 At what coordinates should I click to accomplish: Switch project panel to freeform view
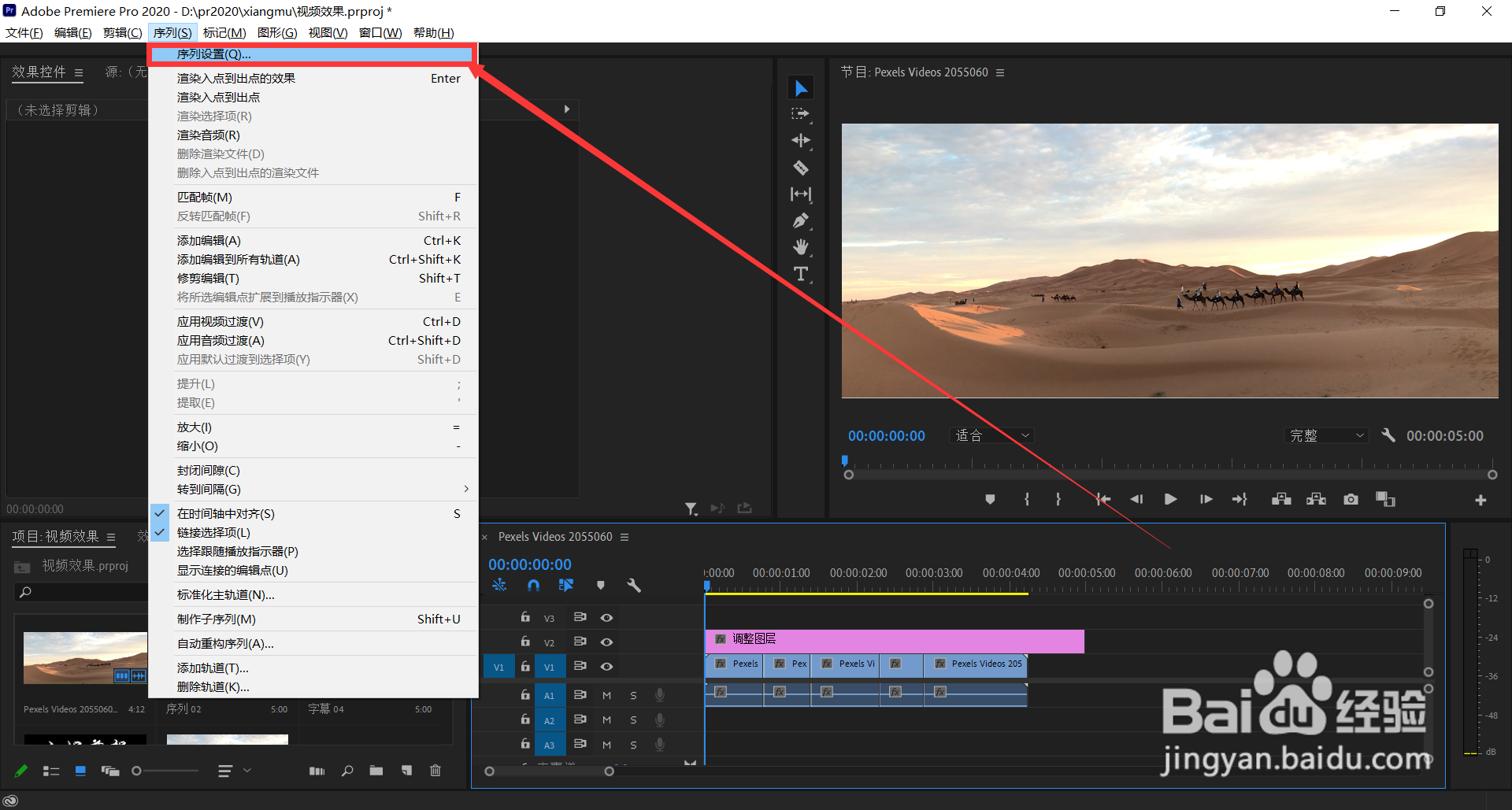110,771
